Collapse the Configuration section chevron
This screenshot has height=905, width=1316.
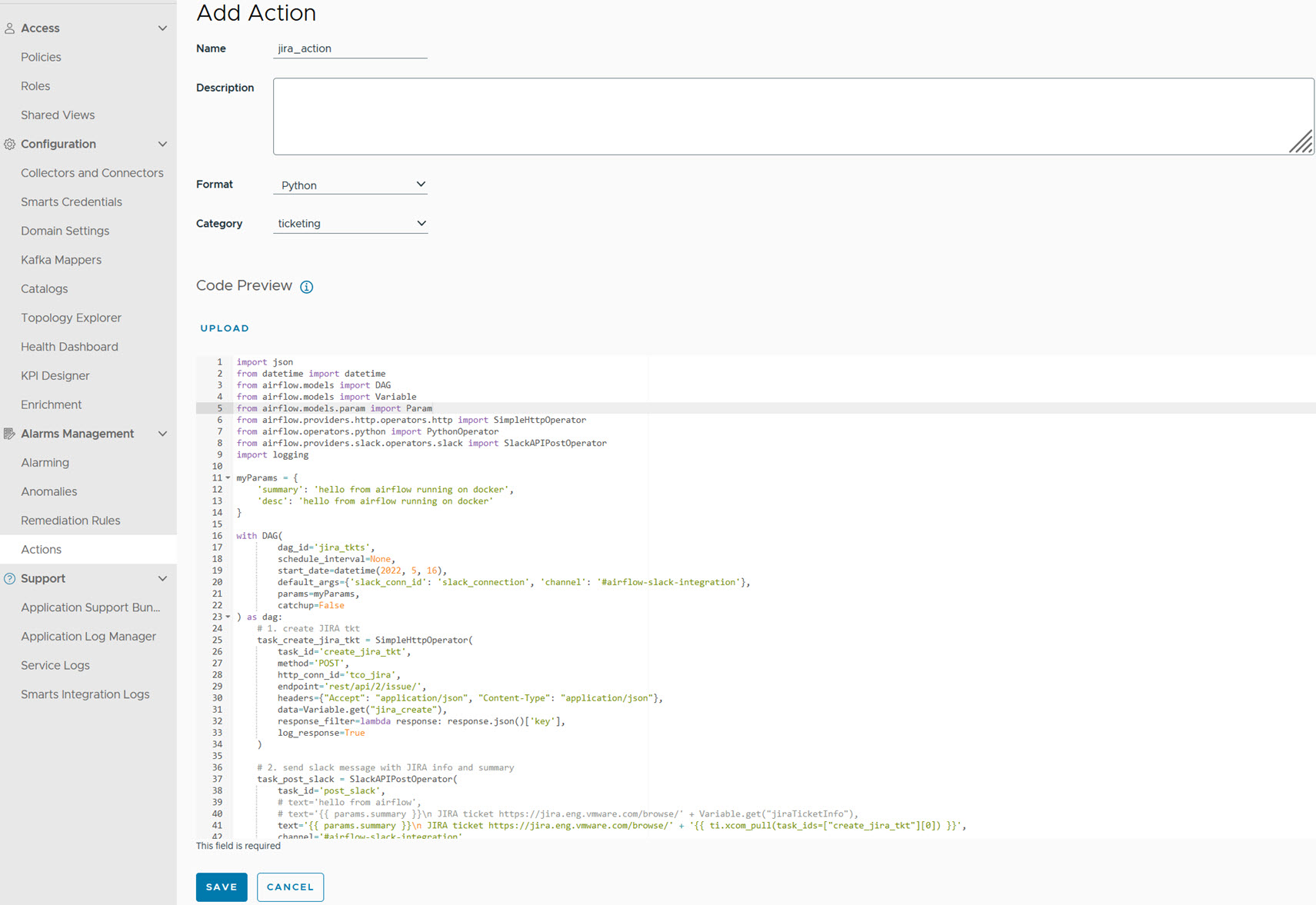click(162, 144)
